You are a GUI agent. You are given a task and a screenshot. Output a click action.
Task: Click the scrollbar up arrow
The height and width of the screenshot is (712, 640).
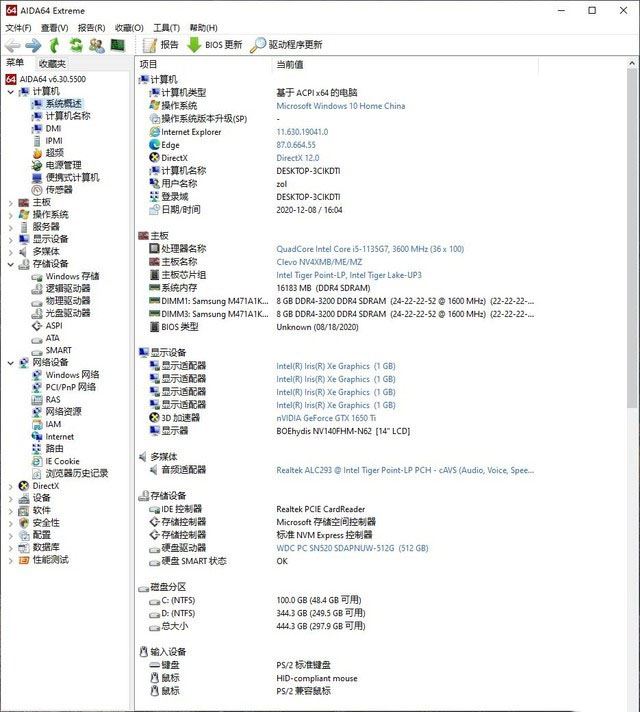tap(632, 63)
